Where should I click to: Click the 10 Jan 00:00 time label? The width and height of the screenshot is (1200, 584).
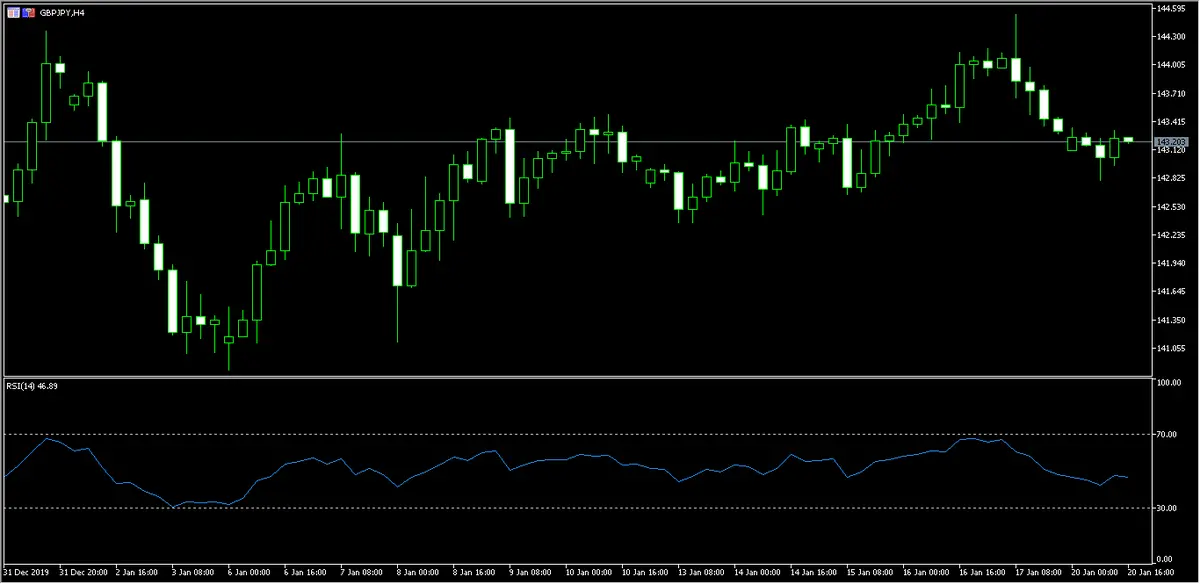pos(591,575)
